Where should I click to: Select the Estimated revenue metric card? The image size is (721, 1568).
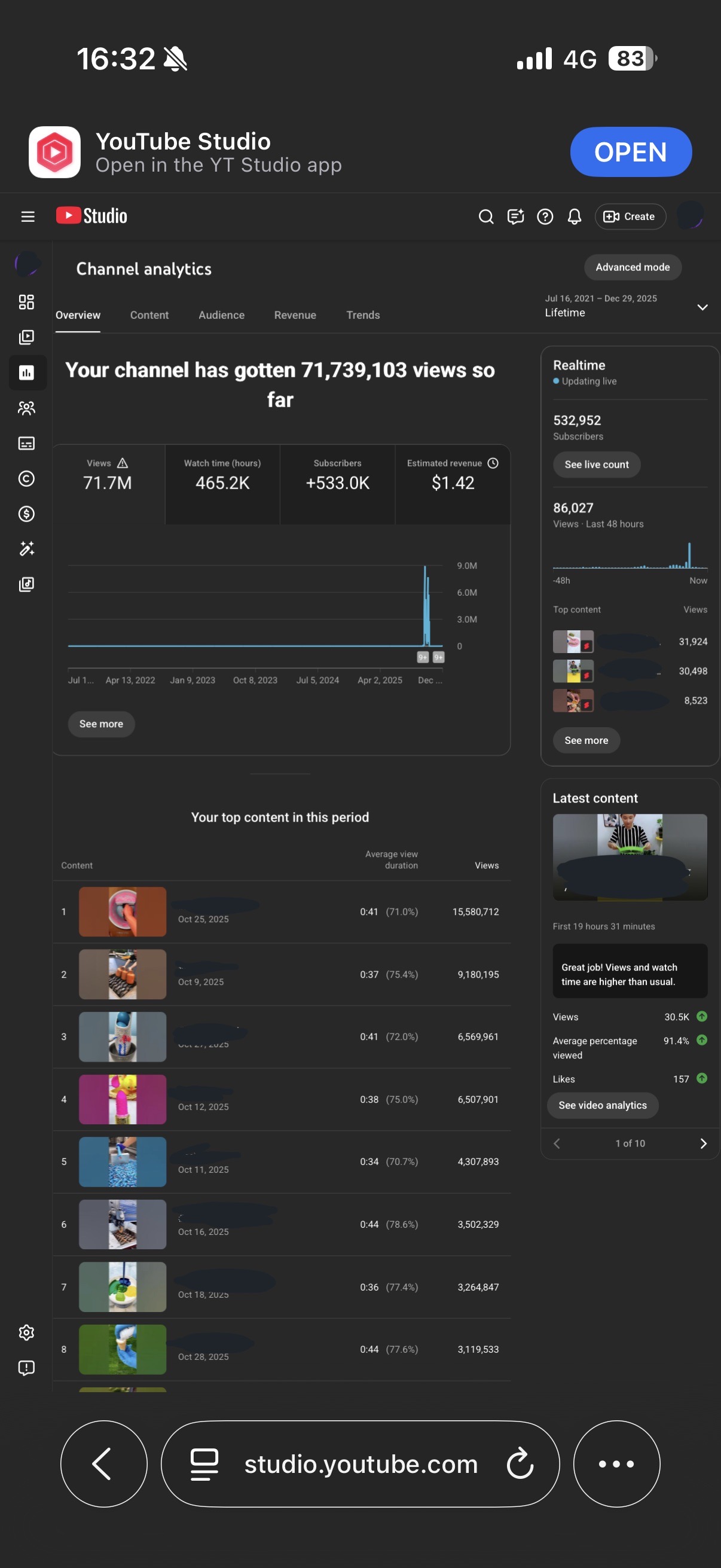click(x=452, y=483)
